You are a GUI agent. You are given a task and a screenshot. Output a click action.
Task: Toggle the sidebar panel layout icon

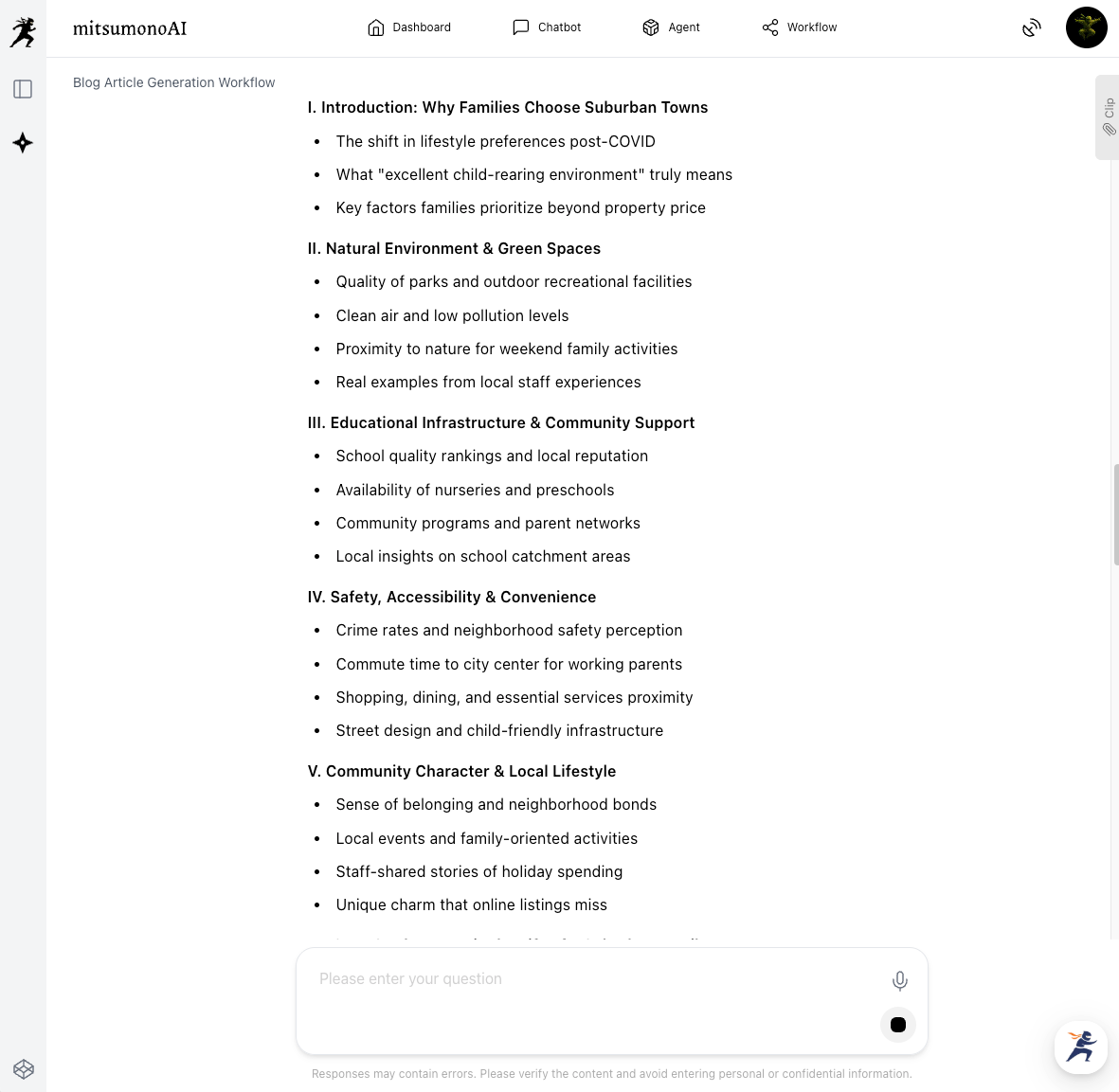pos(23,89)
